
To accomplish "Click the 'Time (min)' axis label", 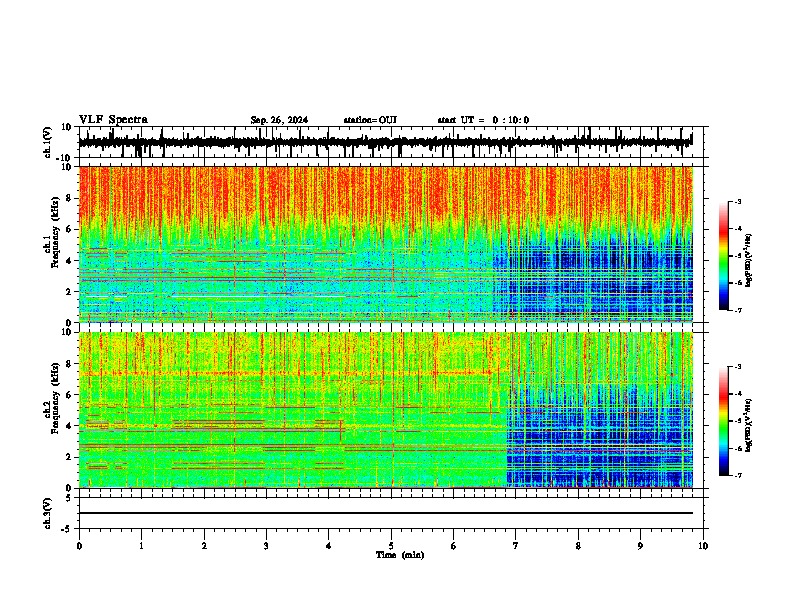I will 400,555.
